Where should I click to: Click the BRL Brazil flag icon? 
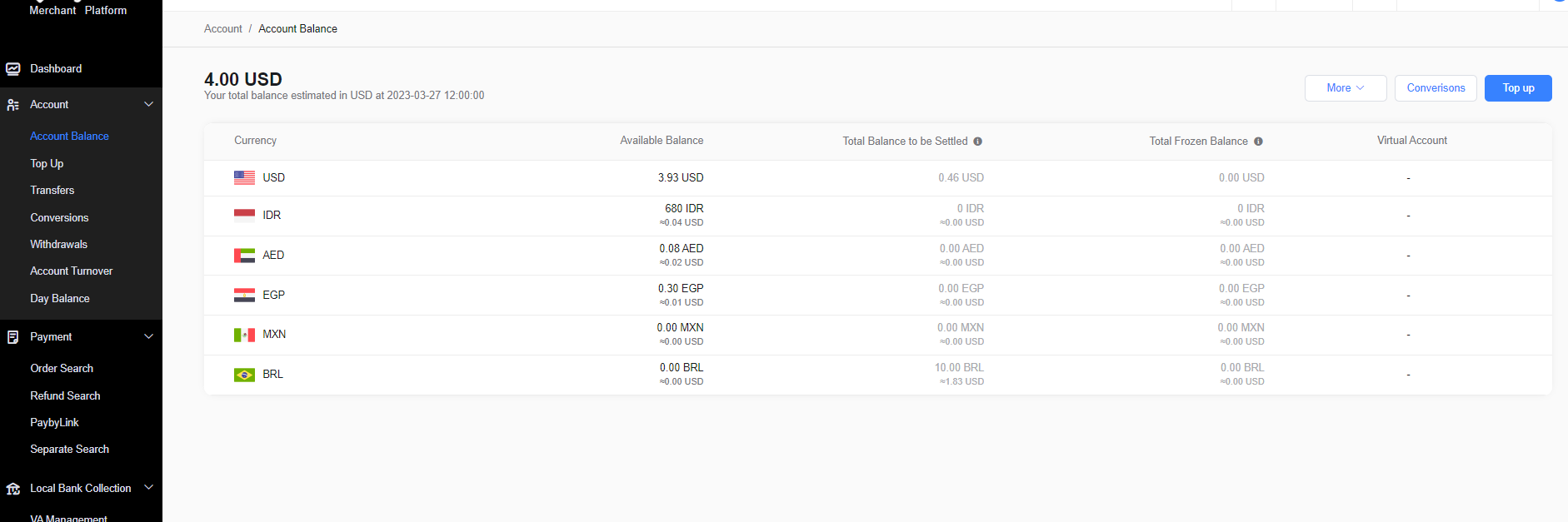[244, 375]
